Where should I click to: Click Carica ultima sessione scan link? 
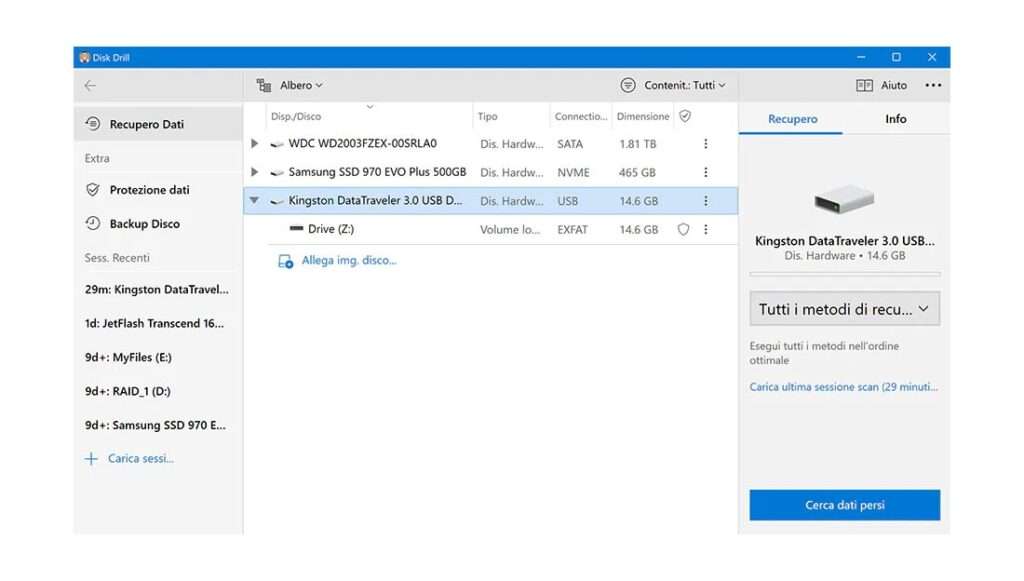point(843,386)
